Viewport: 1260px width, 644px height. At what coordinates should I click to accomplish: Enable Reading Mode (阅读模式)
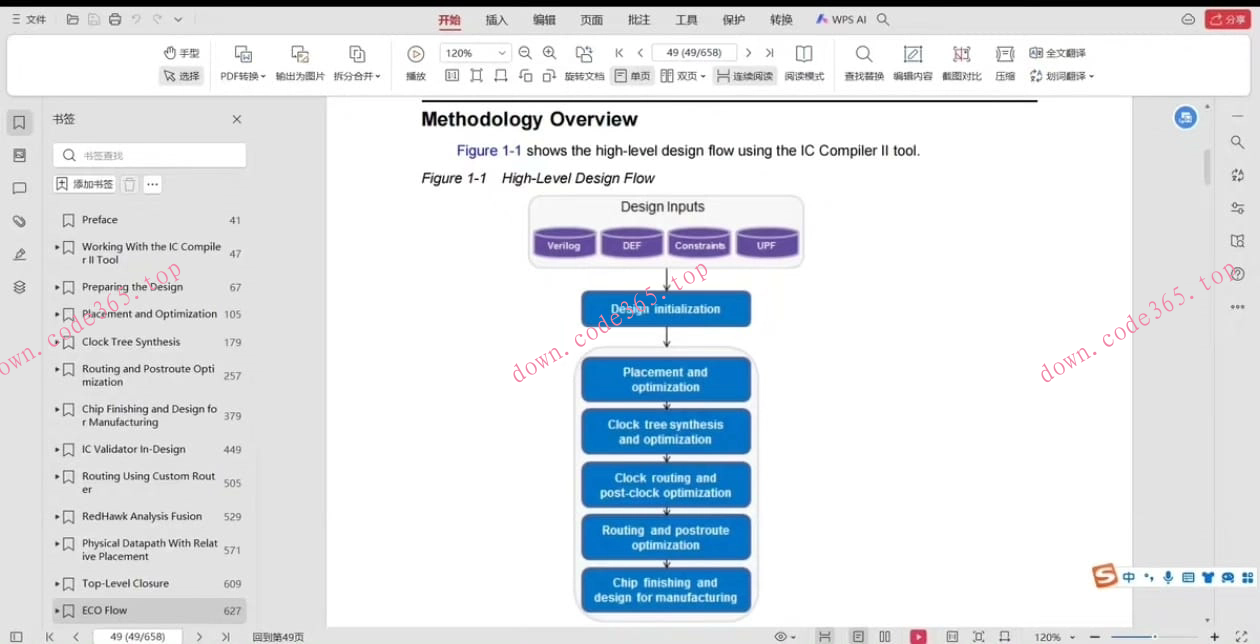(804, 54)
